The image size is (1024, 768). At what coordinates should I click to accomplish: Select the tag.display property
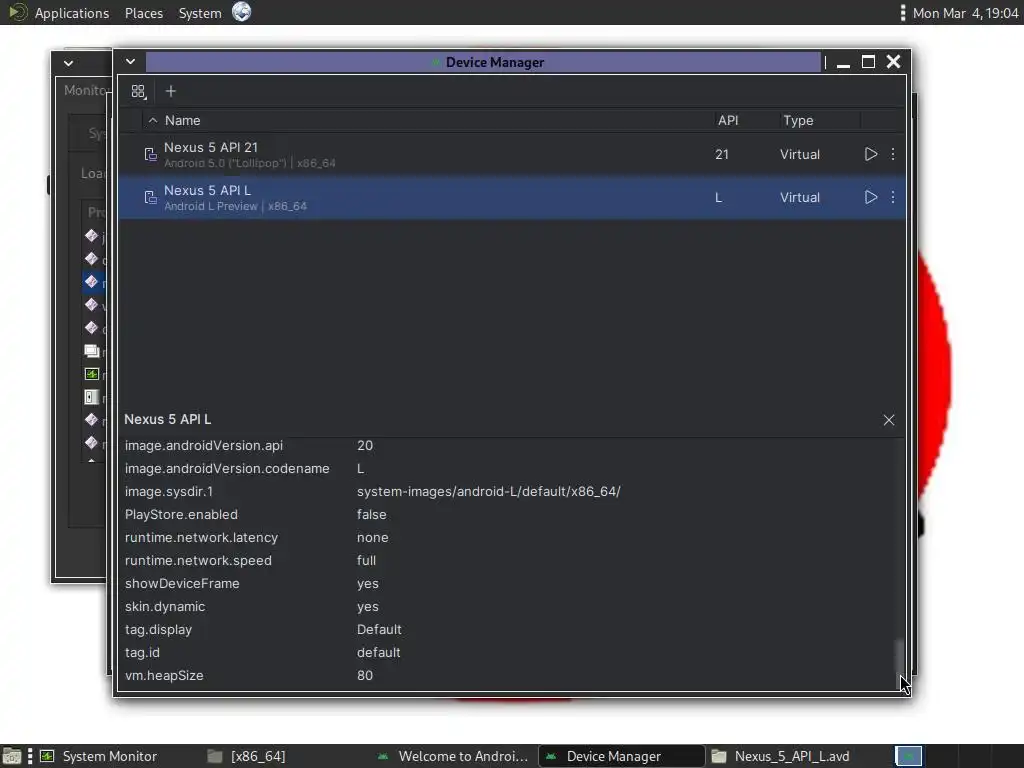(159, 630)
